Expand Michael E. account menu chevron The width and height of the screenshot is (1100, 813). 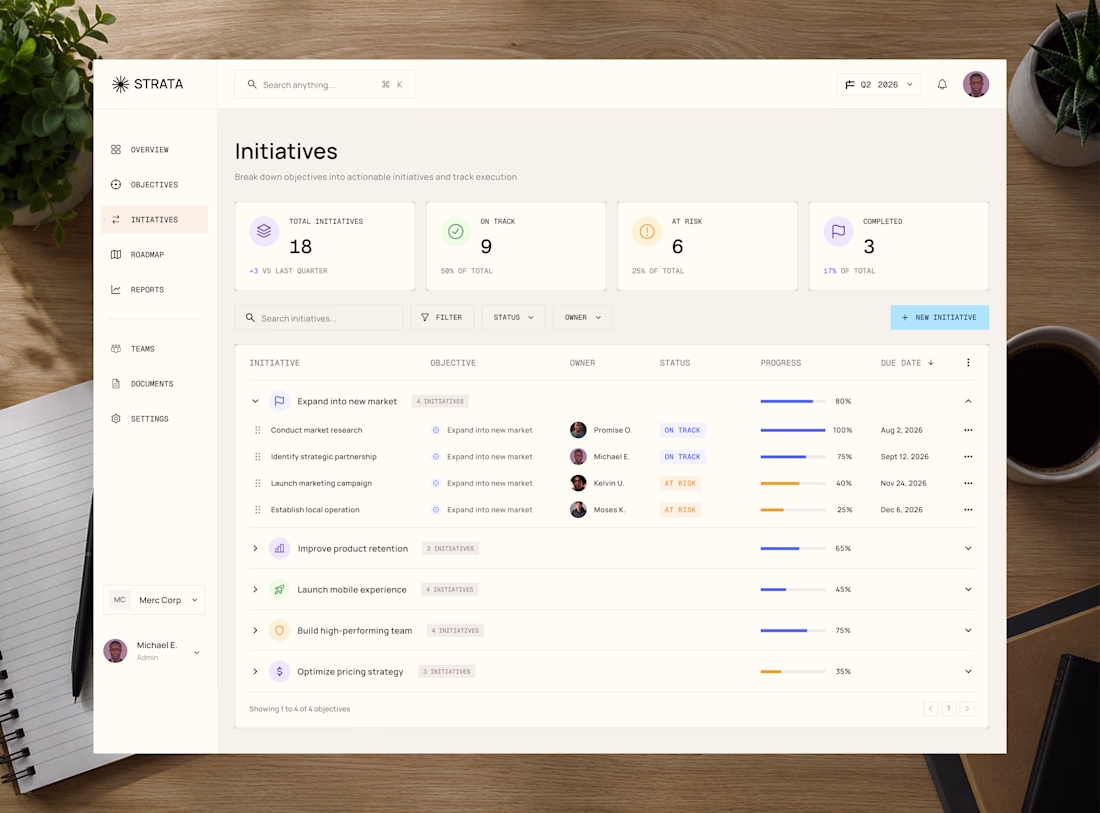[196, 652]
